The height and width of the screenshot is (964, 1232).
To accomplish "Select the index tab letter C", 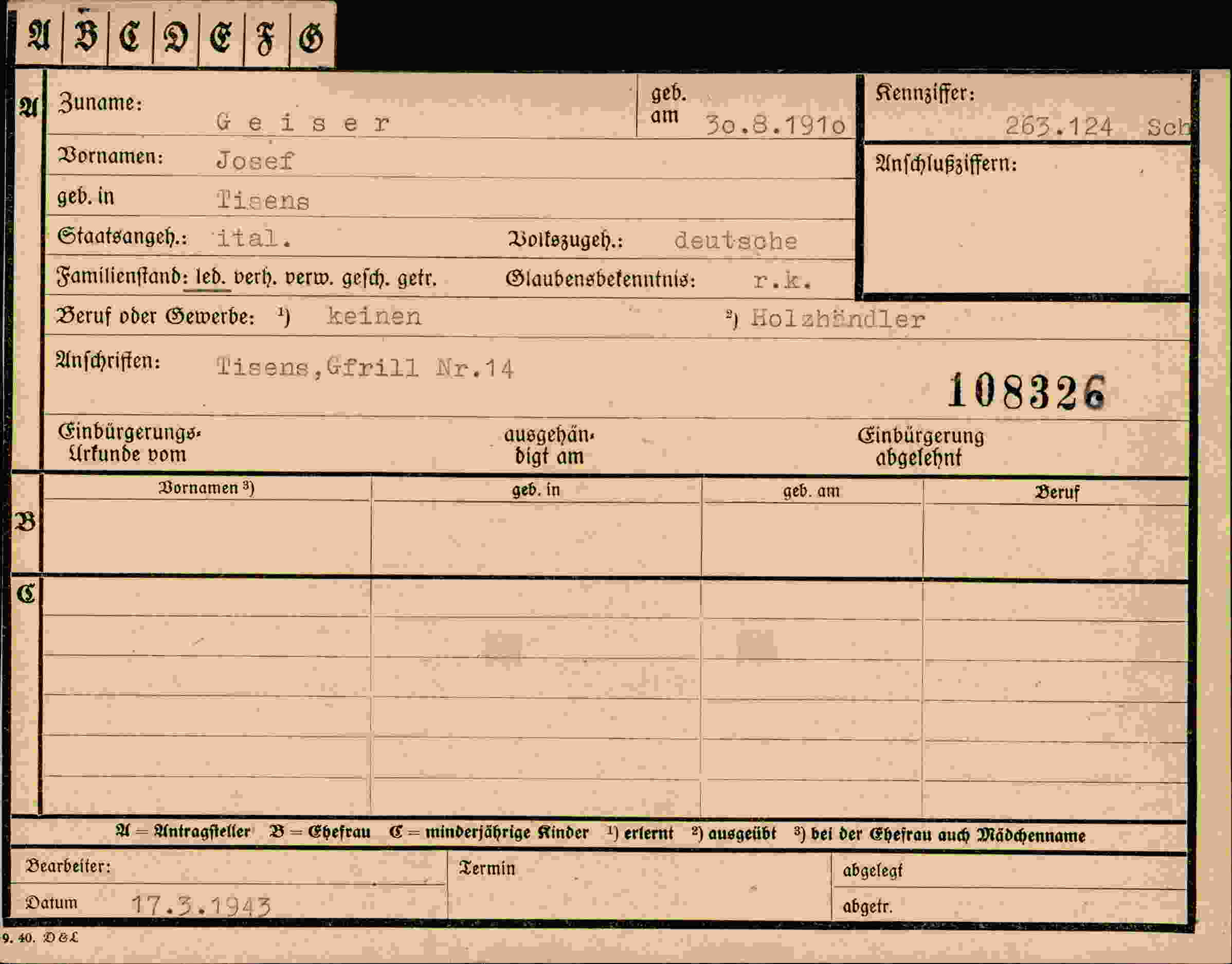I will pyautogui.click(x=130, y=36).
